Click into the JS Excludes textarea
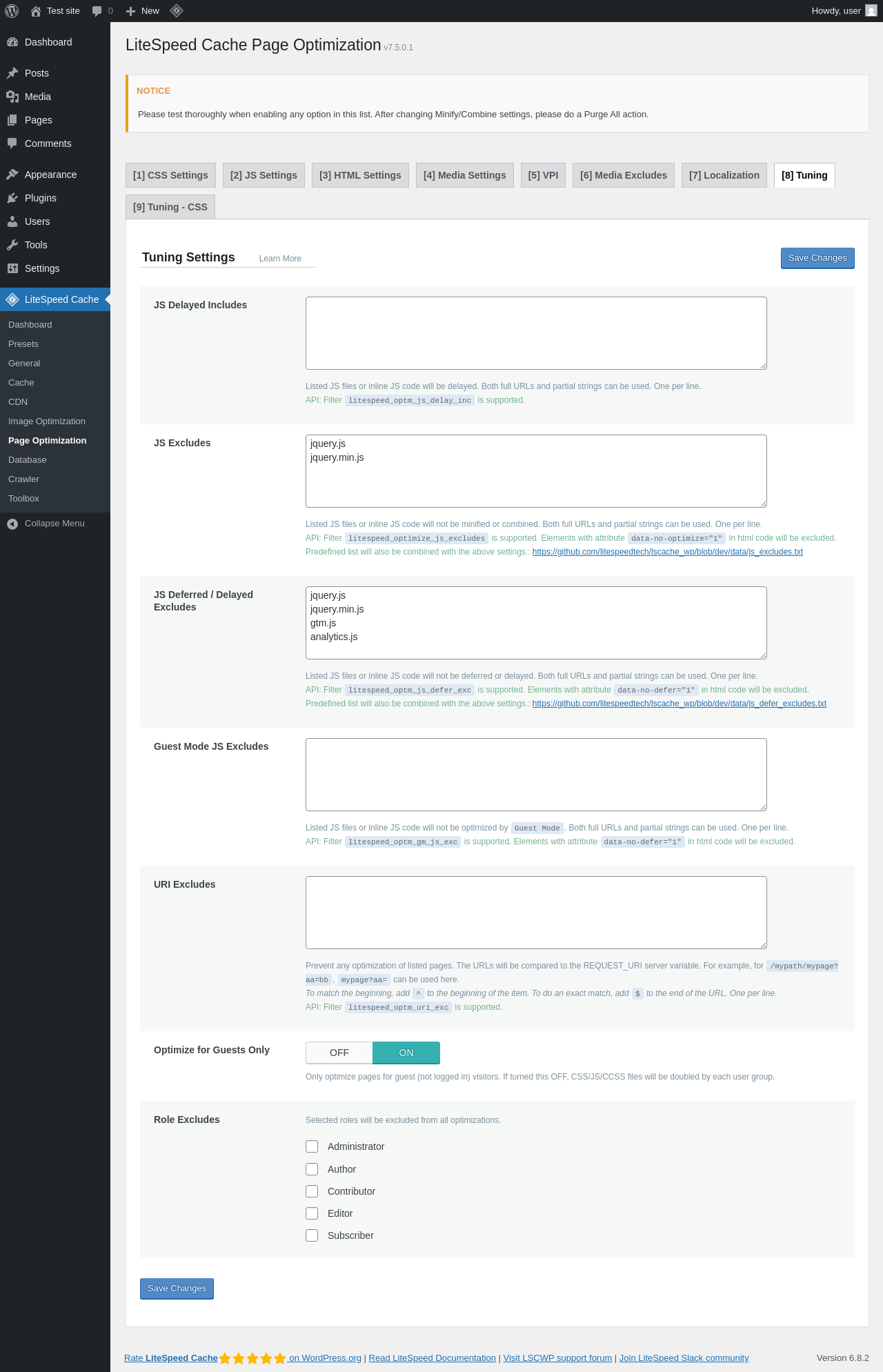 [536, 471]
